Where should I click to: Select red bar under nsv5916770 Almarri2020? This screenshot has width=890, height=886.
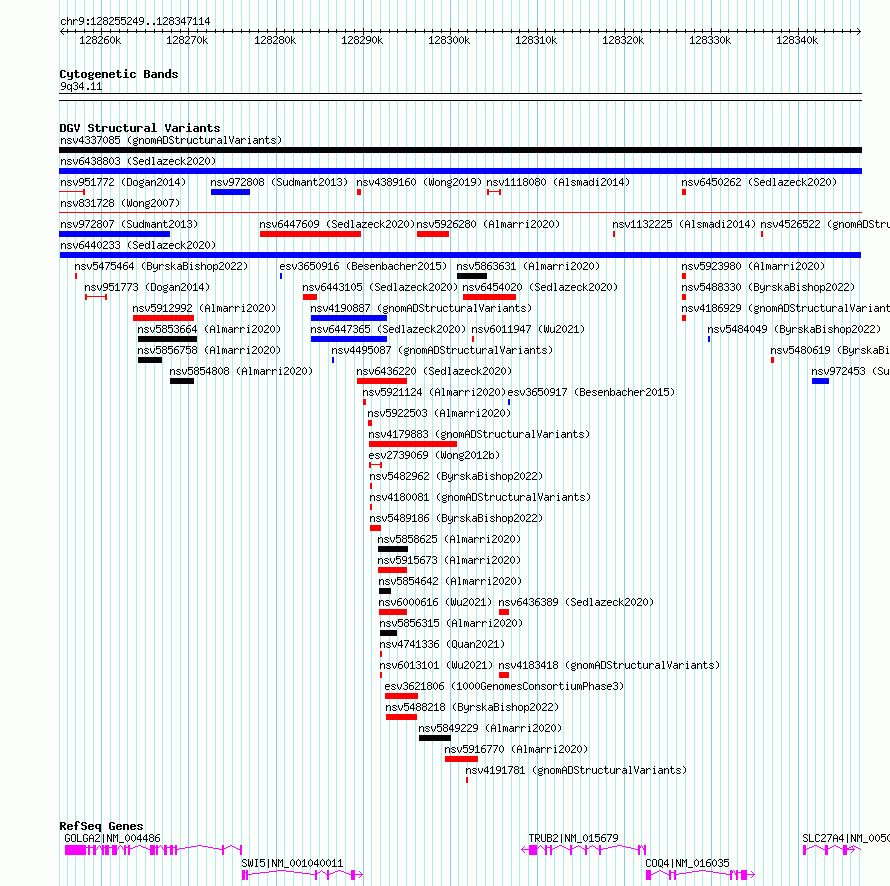[461, 759]
